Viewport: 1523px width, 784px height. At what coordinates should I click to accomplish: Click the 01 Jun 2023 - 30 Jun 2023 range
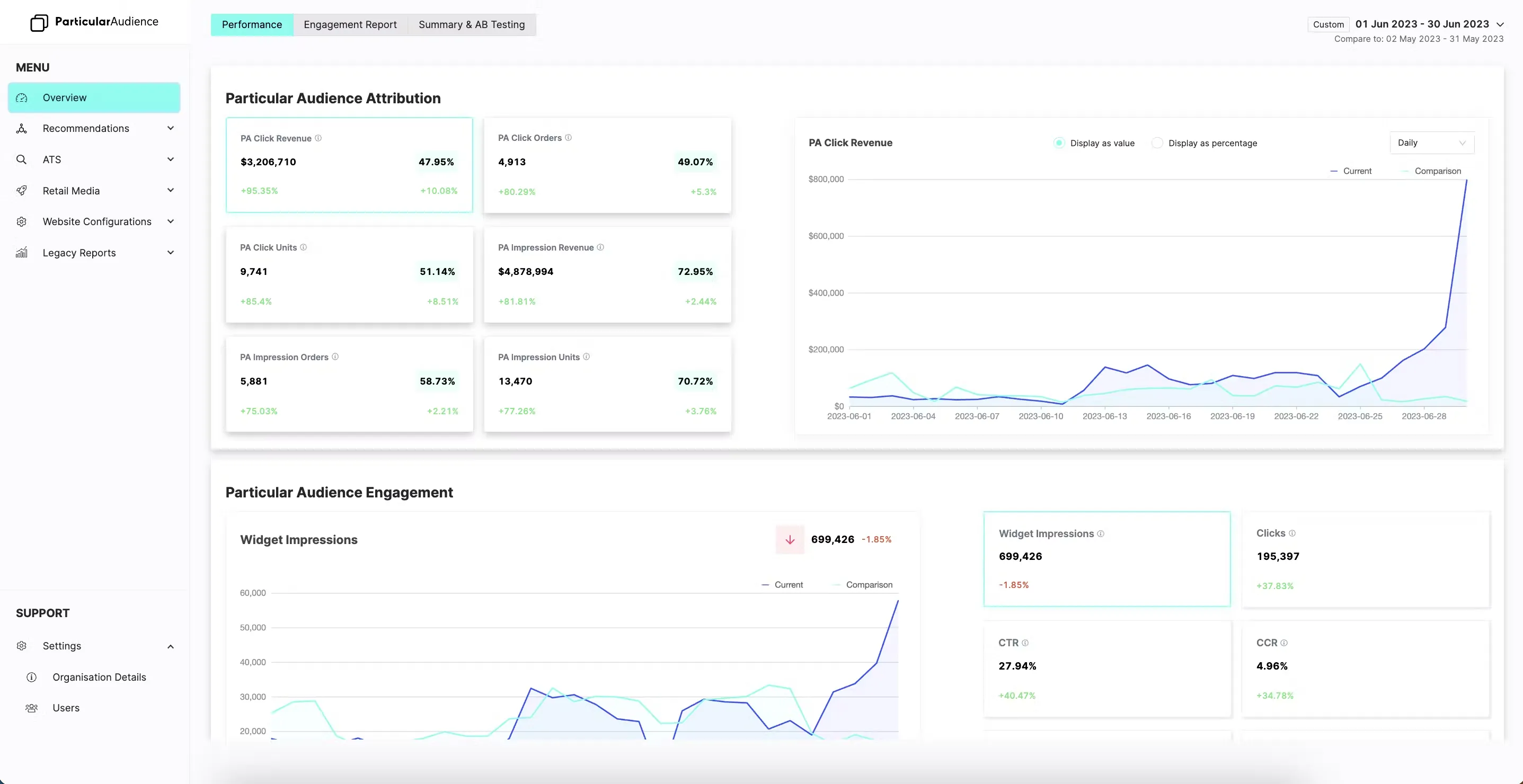point(1422,24)
